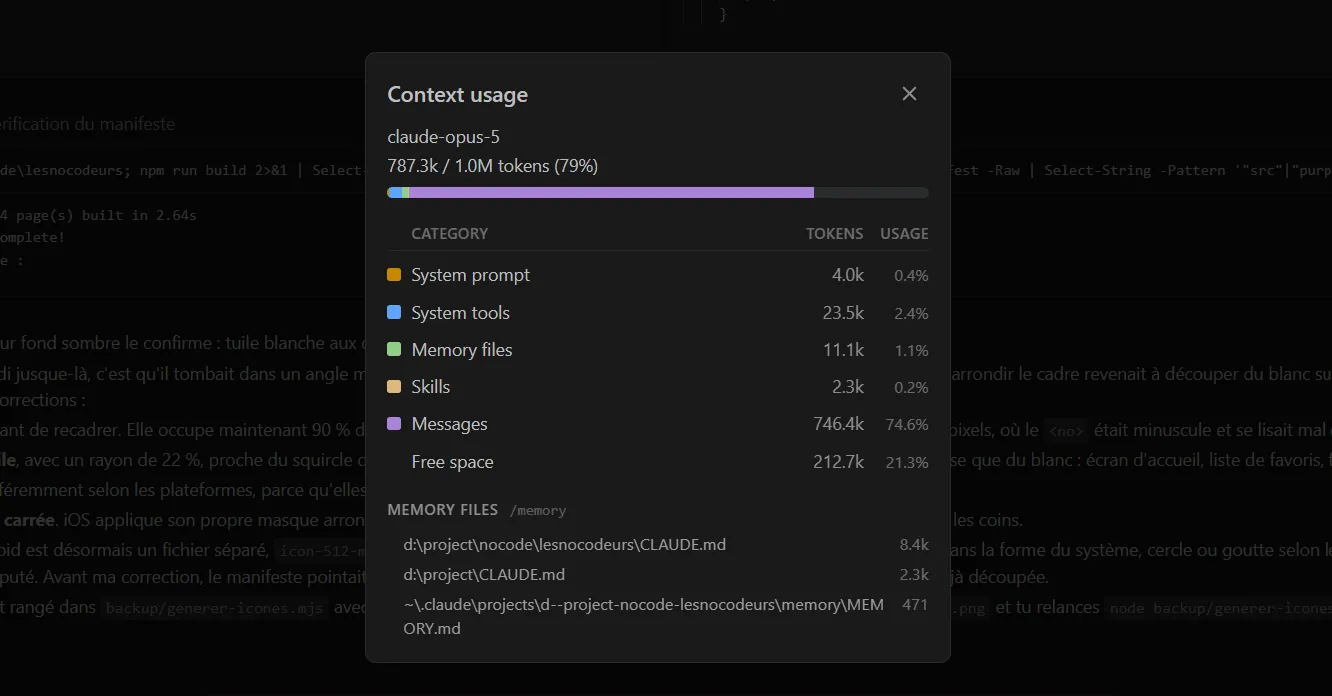Click the /memory command label
This screenshot has width=1332, height=696.
538,511
